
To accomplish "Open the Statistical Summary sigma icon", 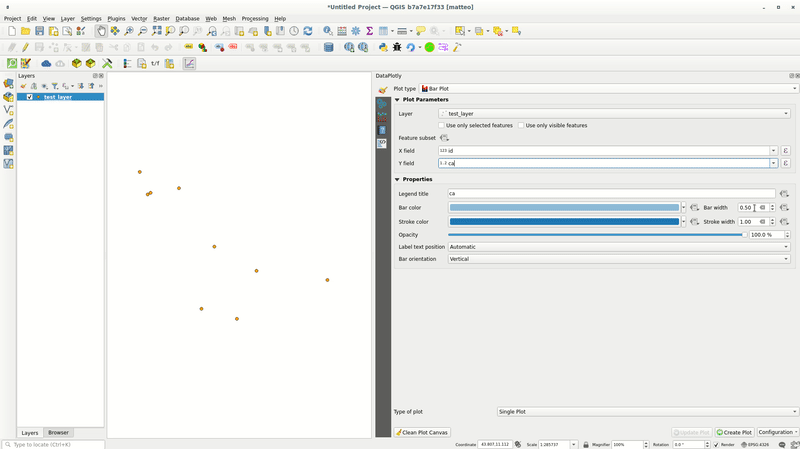I will coord(369,31).
